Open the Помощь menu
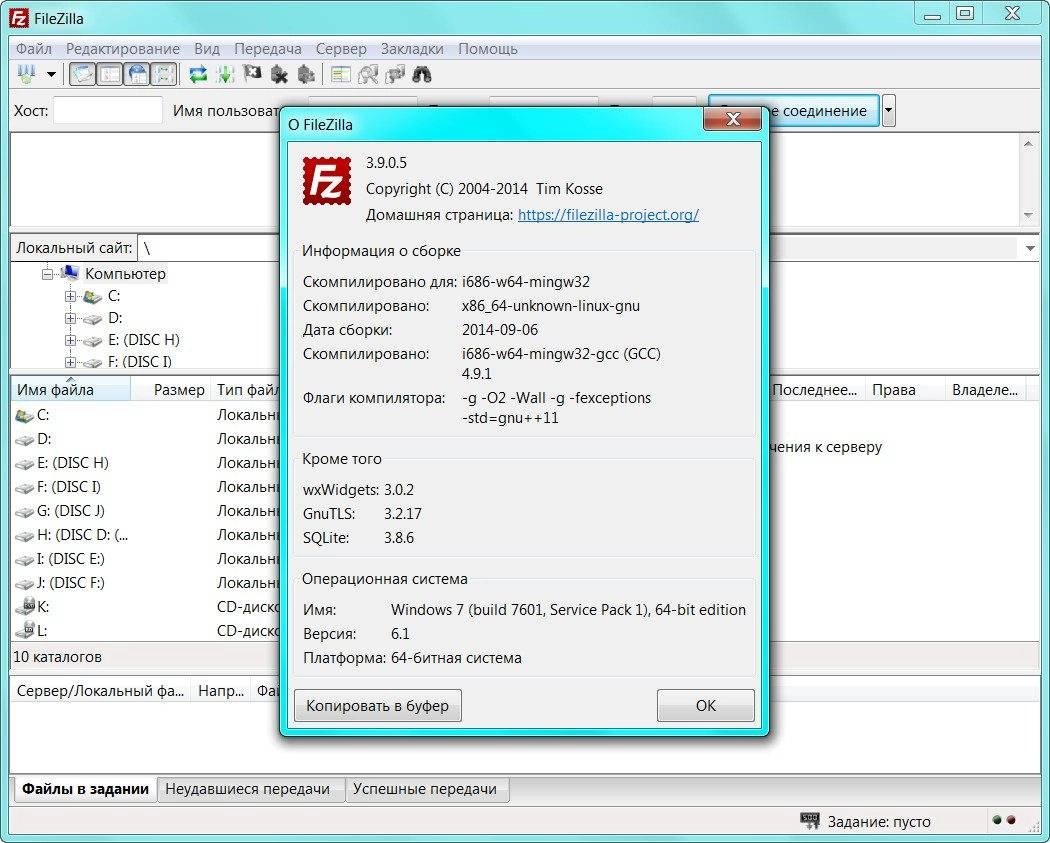Image resolution: width=1050 pixels, height=843 pixels. (x=488, y=49)
